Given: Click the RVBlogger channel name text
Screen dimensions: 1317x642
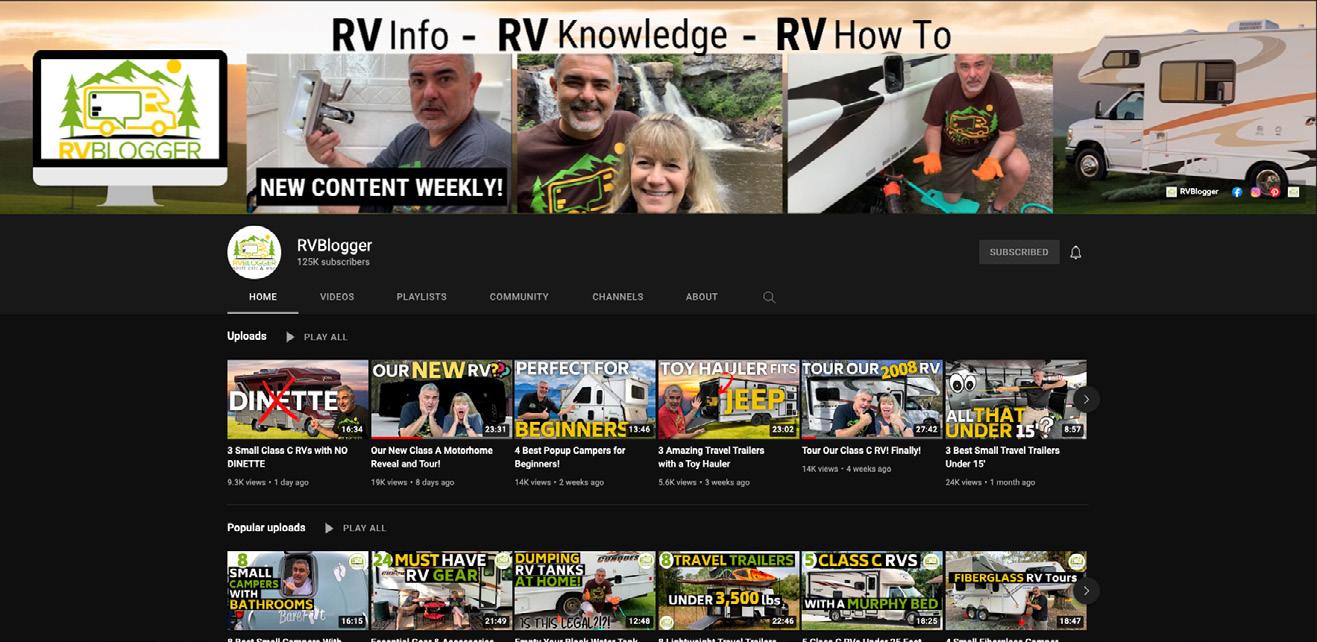Looking at the screenshot, I should [334, 245].
